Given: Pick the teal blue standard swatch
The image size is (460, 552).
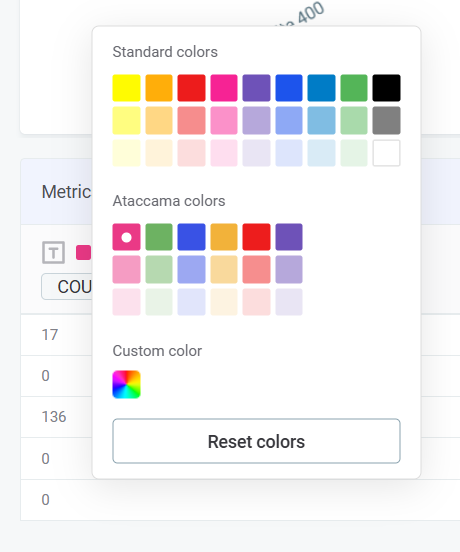Looking at the screenshot, I should click(321, 88).
